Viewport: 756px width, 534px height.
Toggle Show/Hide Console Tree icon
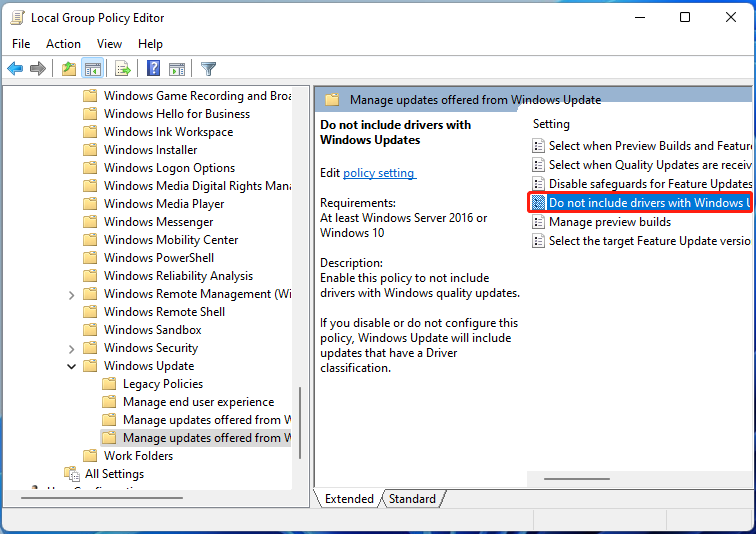tap(93, 68)
